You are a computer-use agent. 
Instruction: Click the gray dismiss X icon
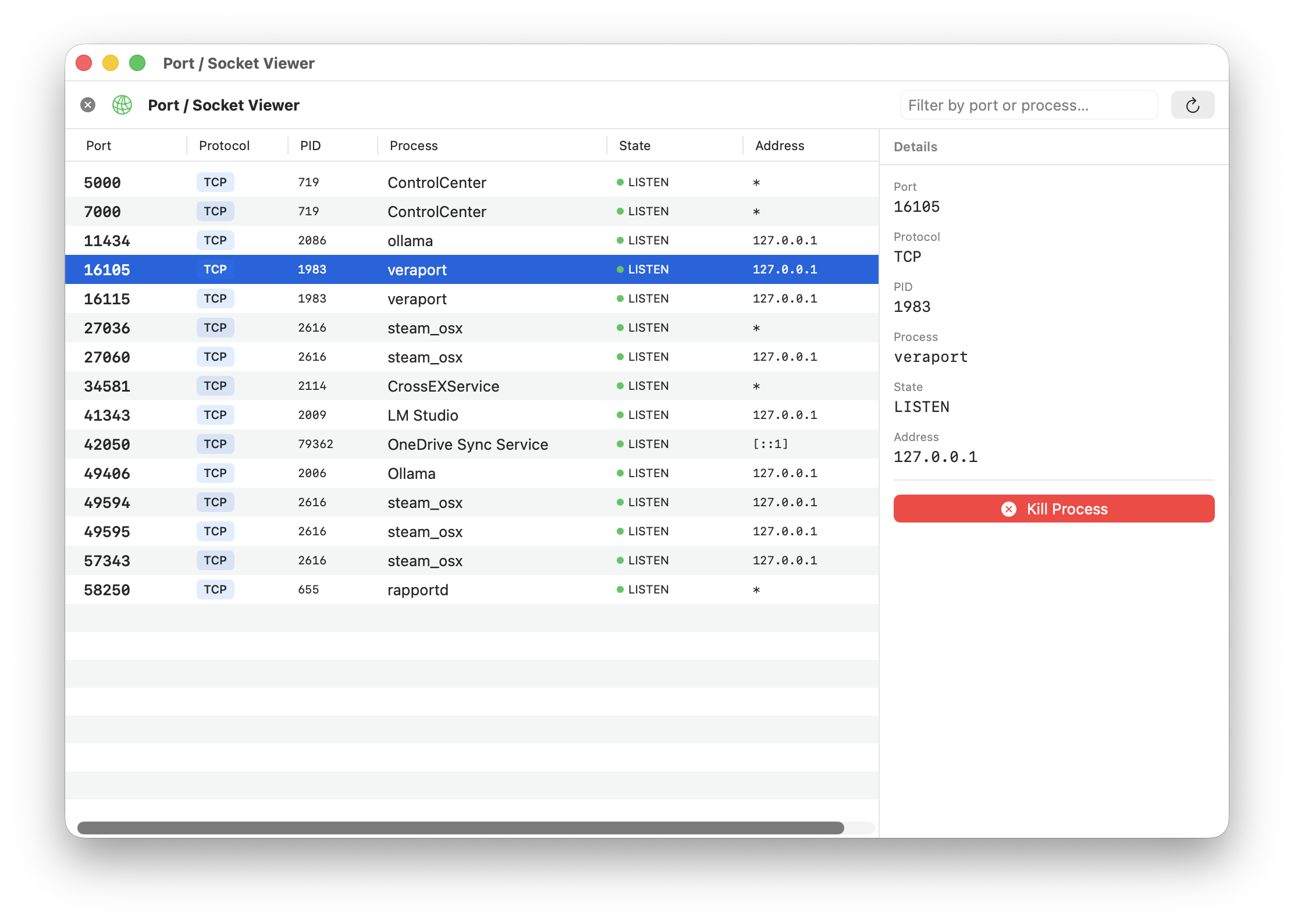point(88,105)
